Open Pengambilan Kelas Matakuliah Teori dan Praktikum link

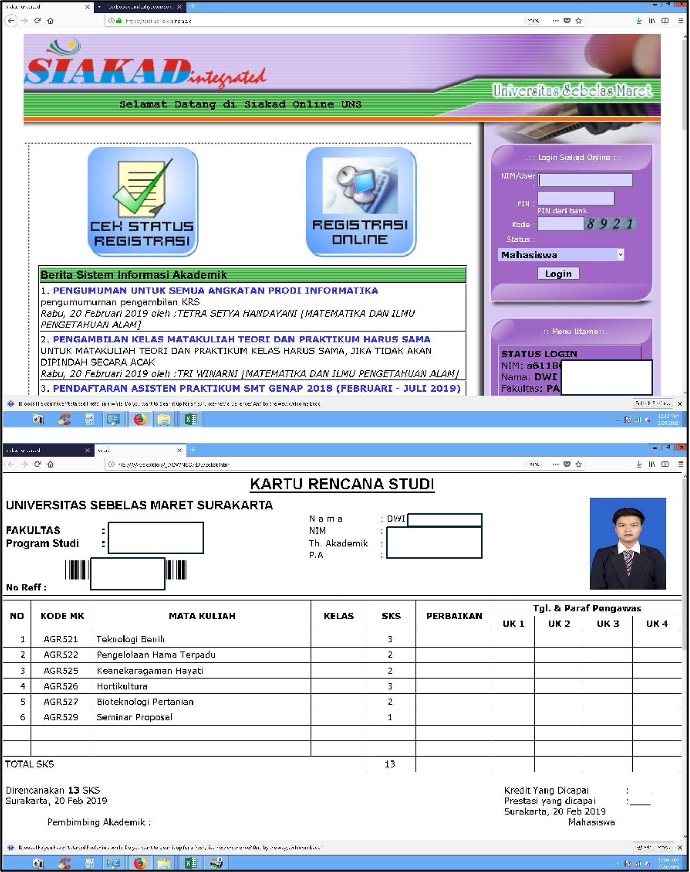tap(241, 339)
